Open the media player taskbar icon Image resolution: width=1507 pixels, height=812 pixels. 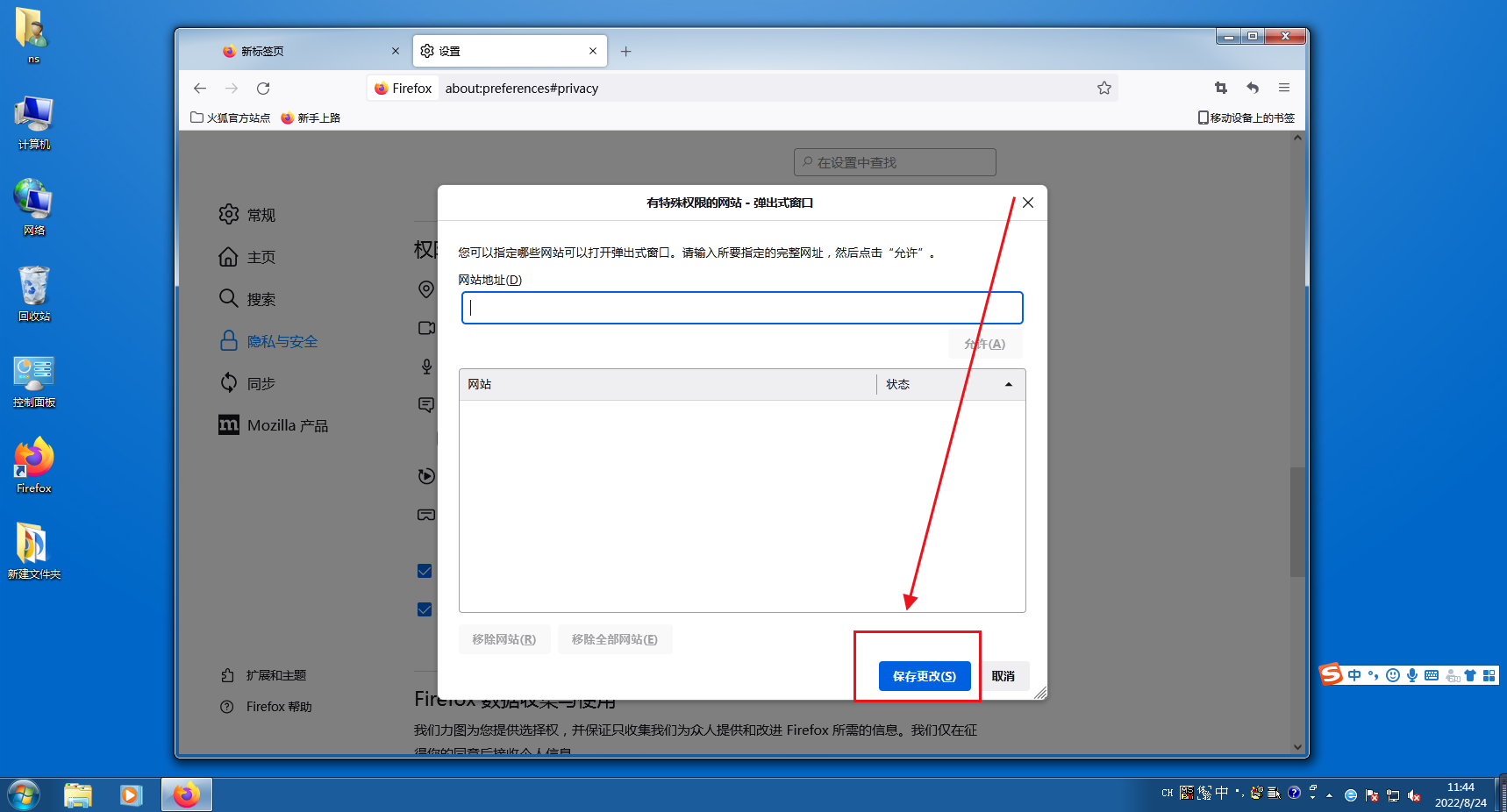click(x=131, y=795)
